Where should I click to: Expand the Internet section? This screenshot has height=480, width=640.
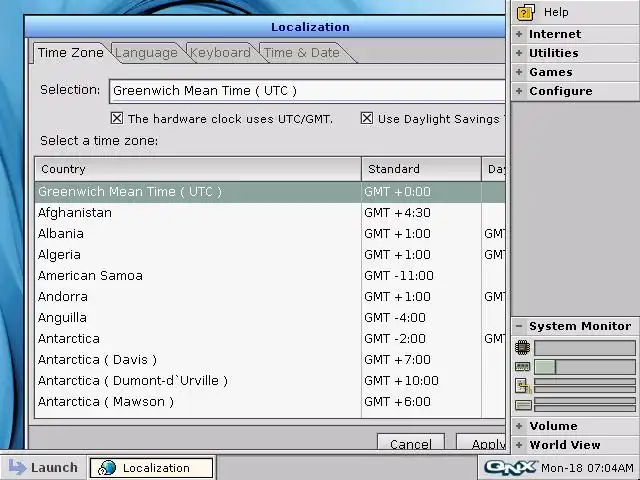pos(575,34)
